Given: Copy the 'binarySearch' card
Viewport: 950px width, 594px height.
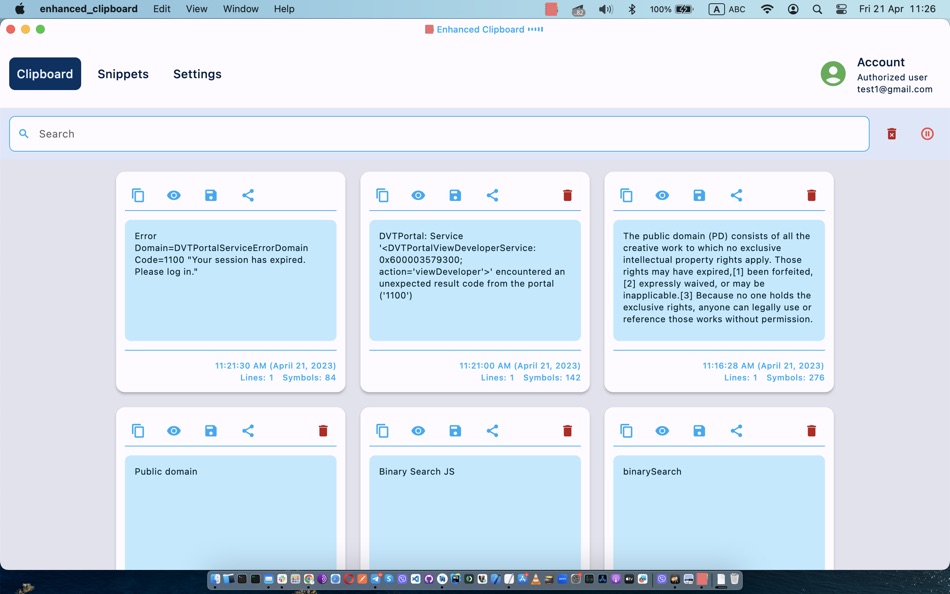Looking at the screenshot, I should coord(626,431).
